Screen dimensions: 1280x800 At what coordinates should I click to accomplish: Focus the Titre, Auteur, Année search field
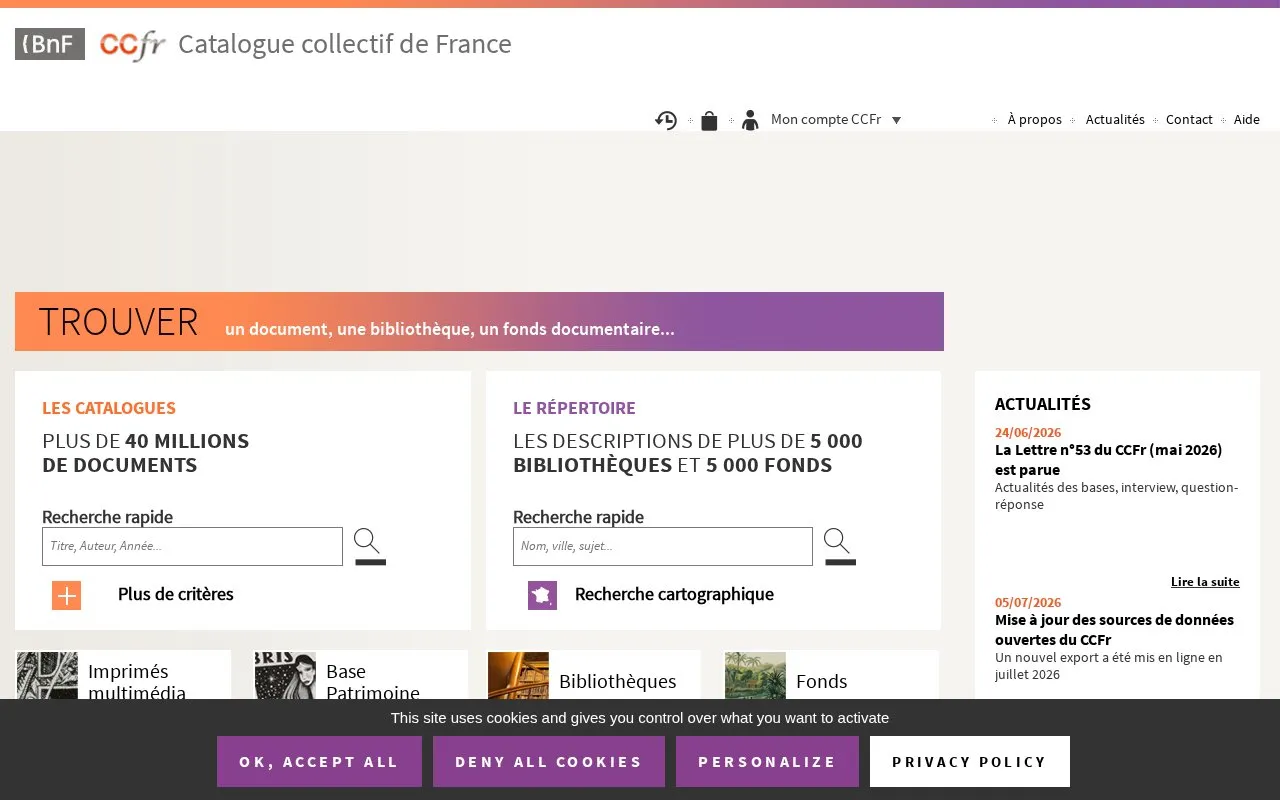(x=192, y=546)
